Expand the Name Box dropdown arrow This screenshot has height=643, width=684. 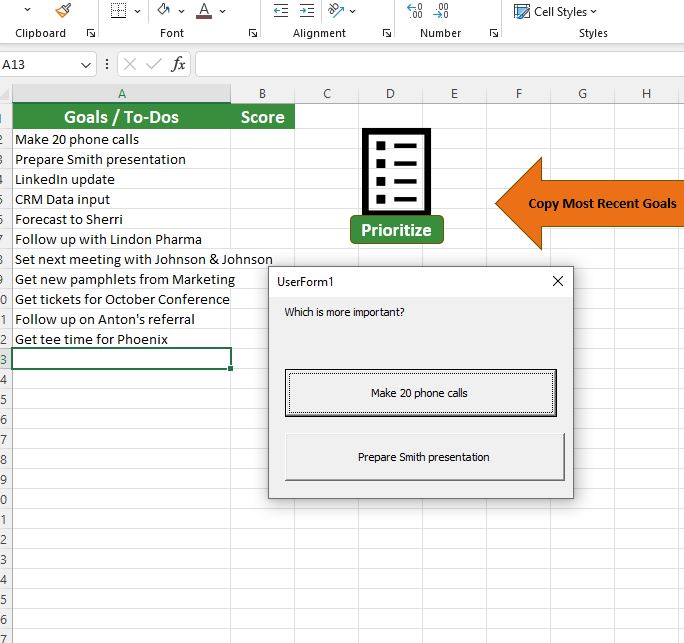click(86, 65)
